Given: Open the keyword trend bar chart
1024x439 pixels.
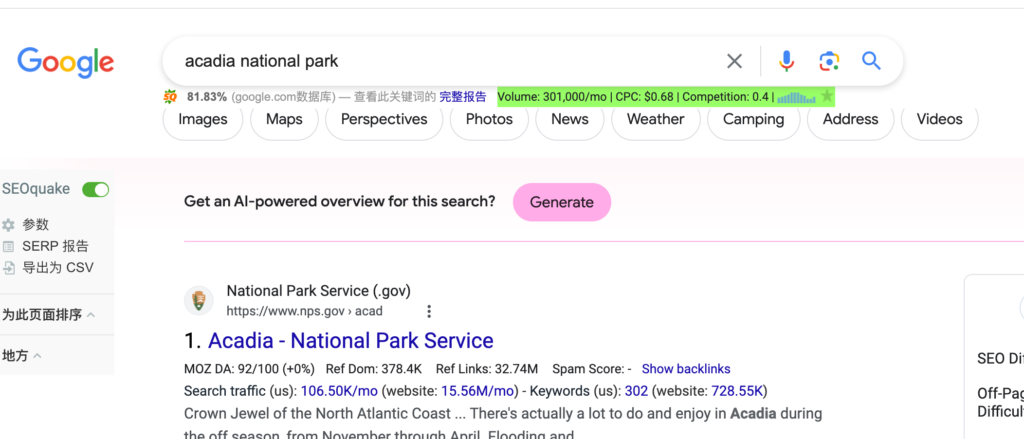Looking at the screenshot, I should [x=796, y=97].
